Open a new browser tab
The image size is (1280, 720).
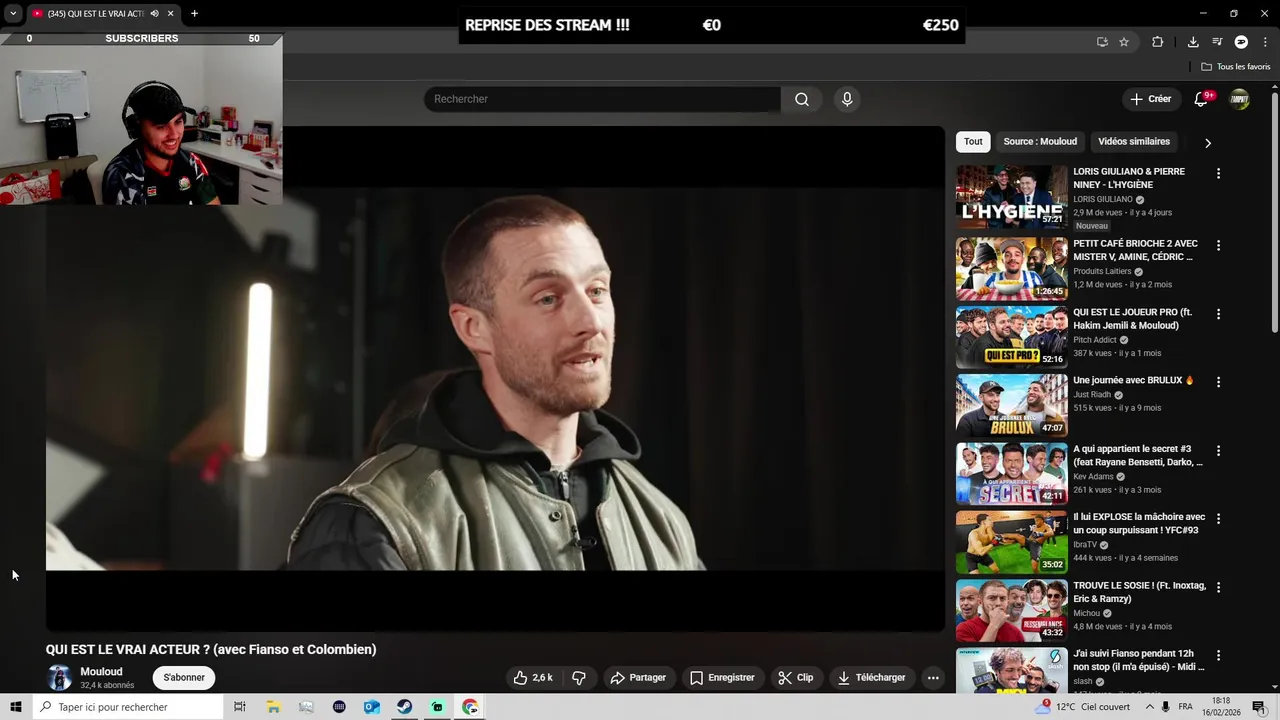coord(194,14)
